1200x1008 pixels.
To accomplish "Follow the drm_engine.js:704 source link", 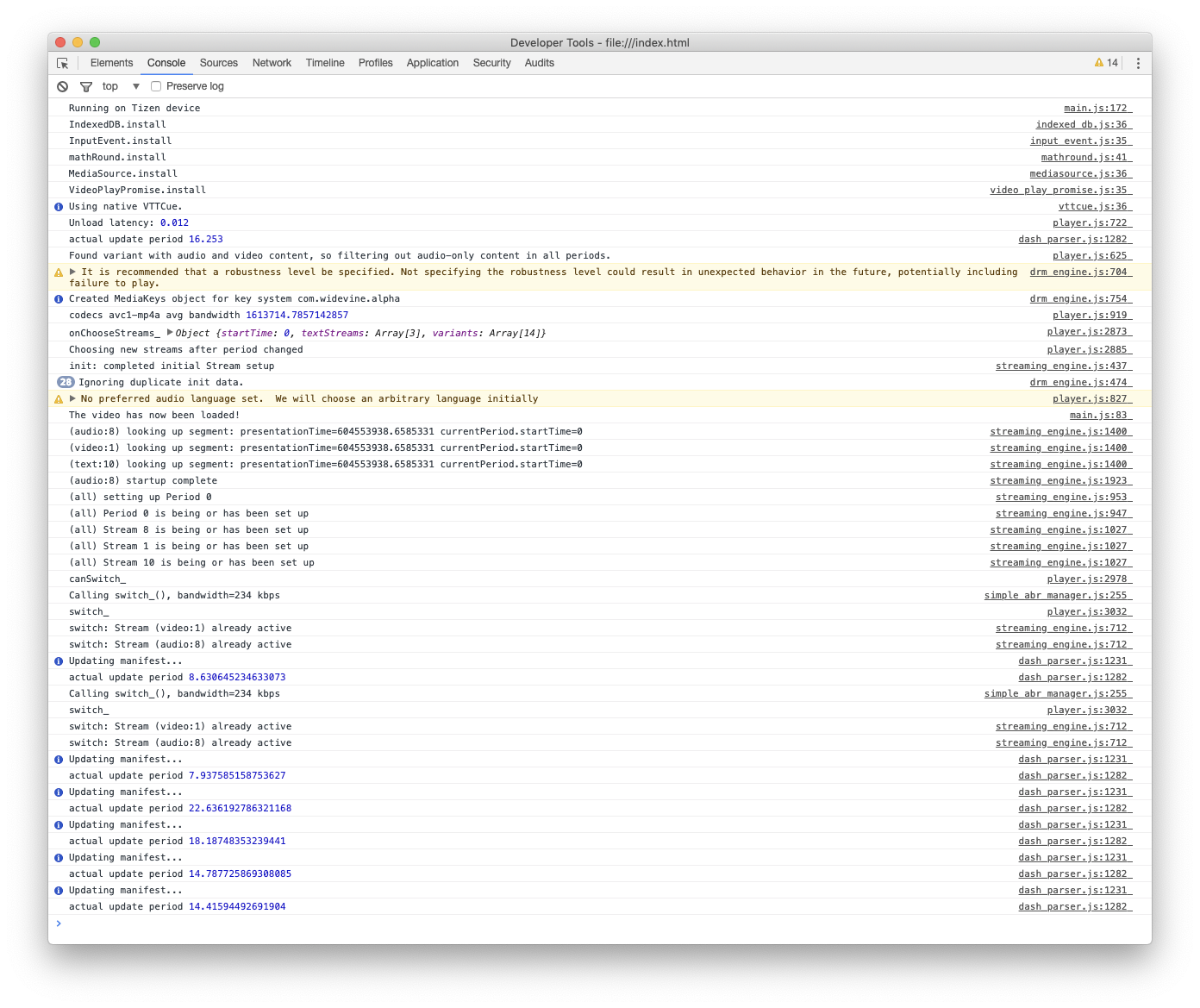I will click(1080, 272).
